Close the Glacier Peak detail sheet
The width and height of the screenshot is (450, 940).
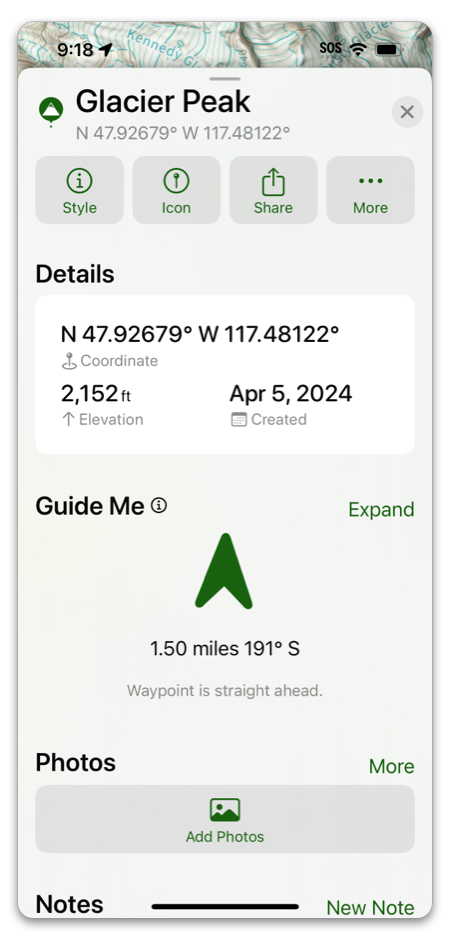coord(407,112)
